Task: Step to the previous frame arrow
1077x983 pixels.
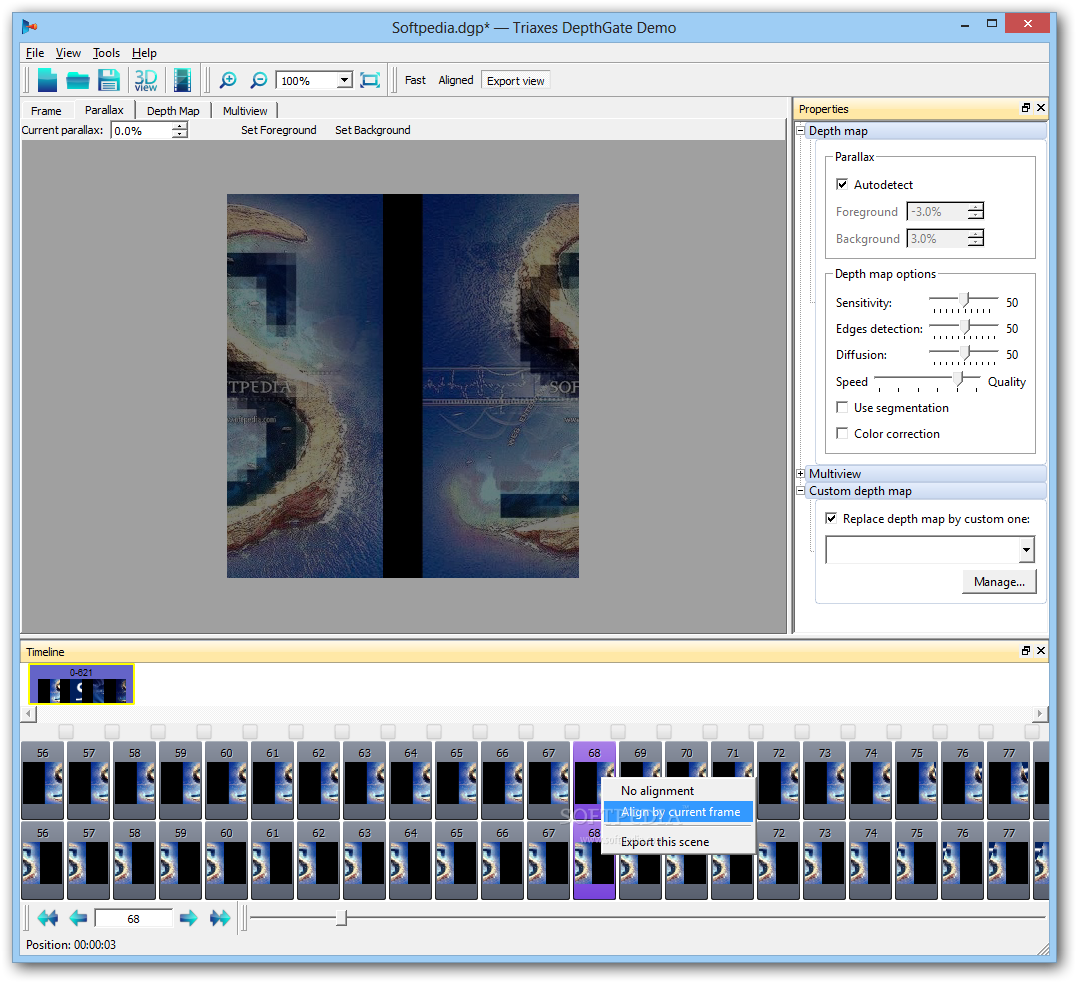Action: 78,918
